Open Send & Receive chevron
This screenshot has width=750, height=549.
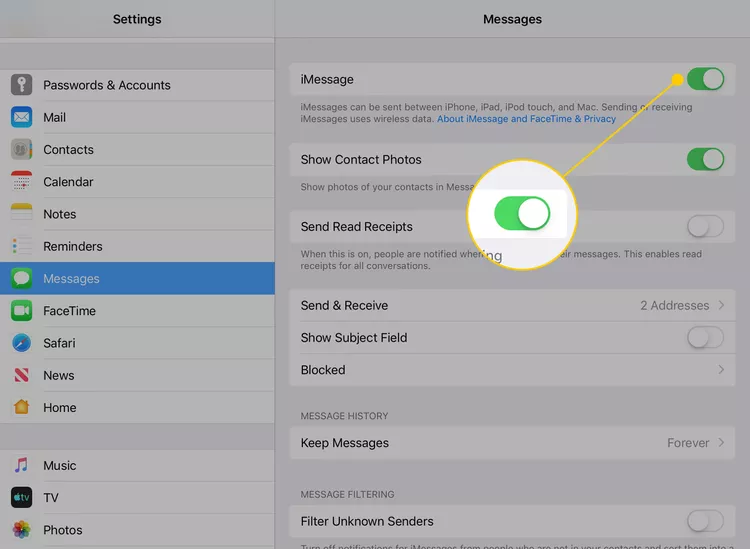click(721, 305)
